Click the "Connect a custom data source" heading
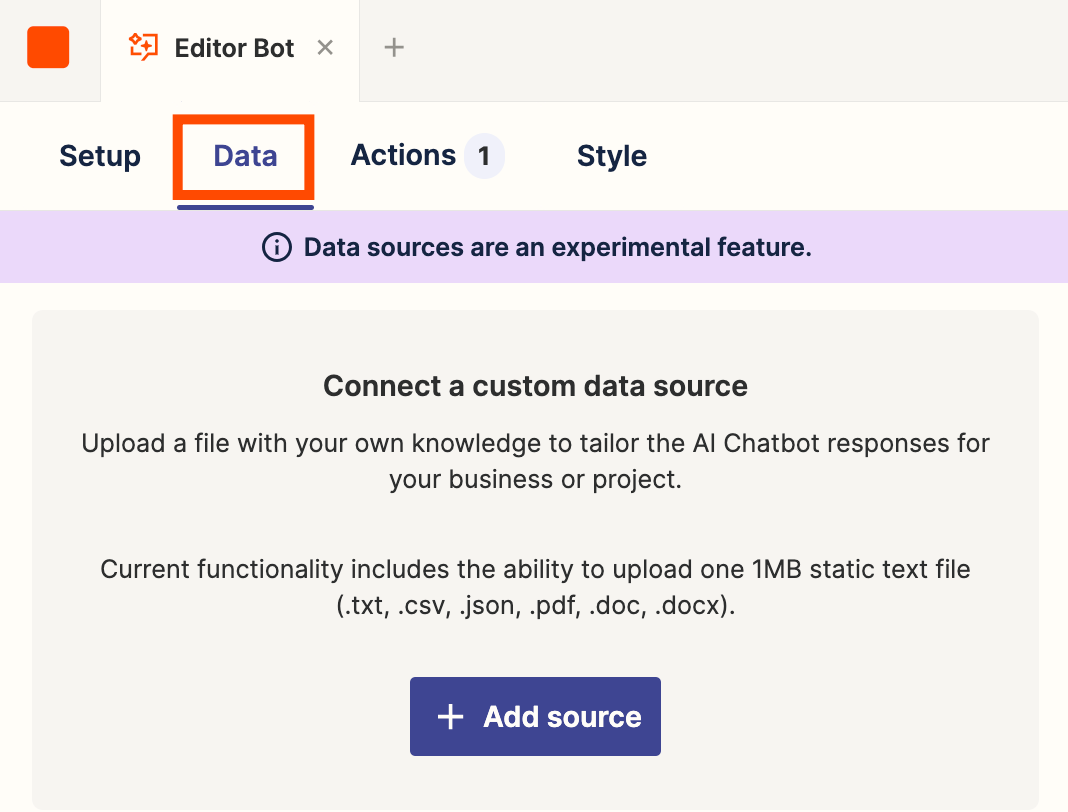 coord(535,386)
